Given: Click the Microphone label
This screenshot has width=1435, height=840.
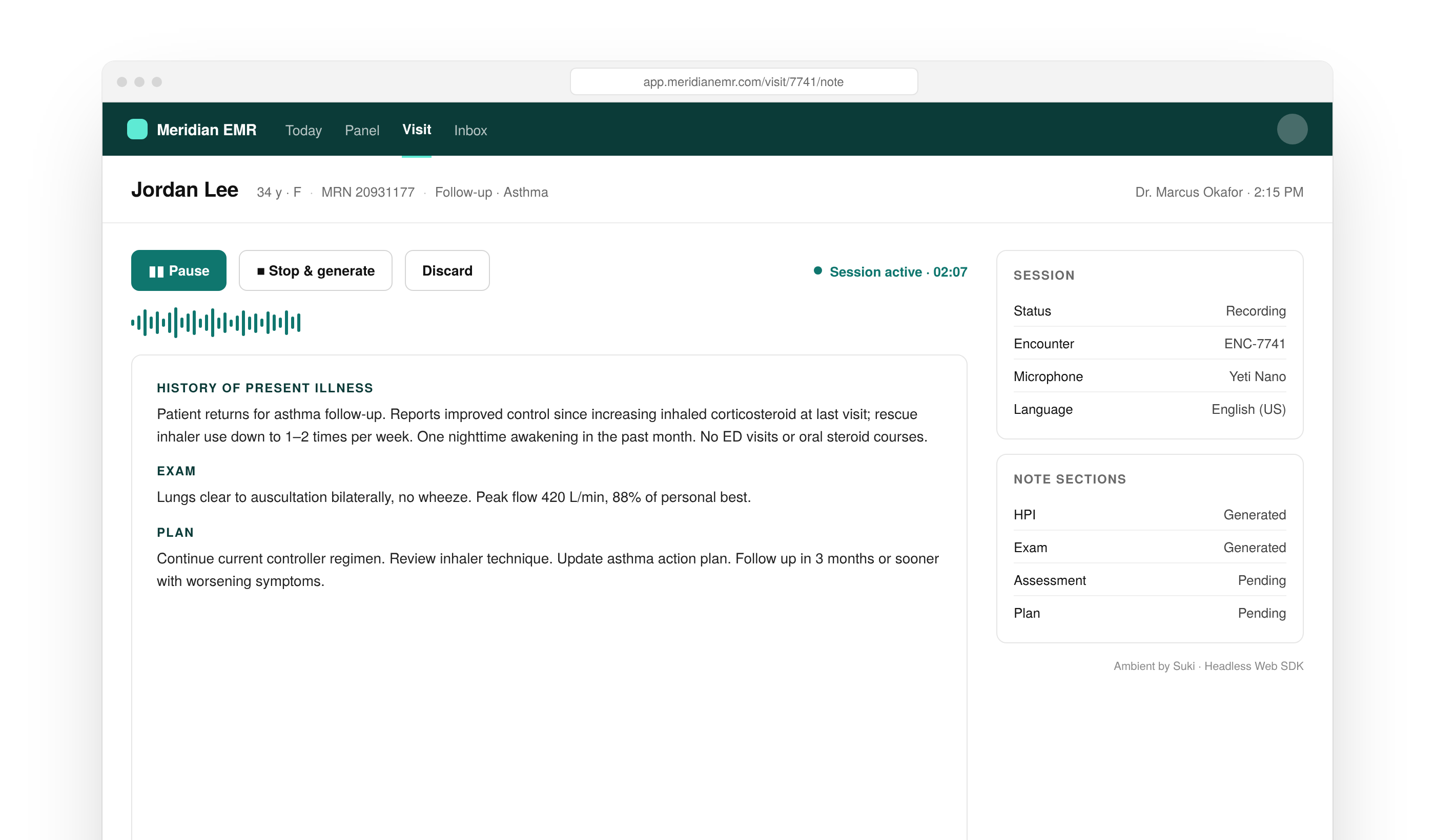Looking at the screenshot, I should [1049, 377].
